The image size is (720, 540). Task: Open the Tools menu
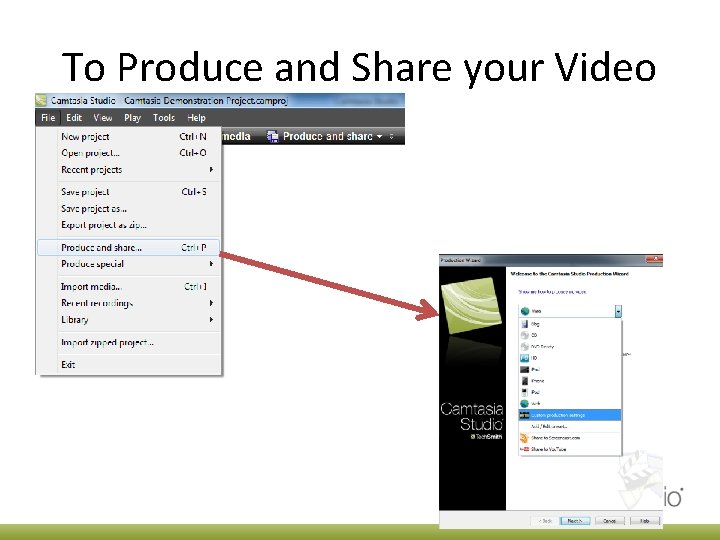point(164,118)
